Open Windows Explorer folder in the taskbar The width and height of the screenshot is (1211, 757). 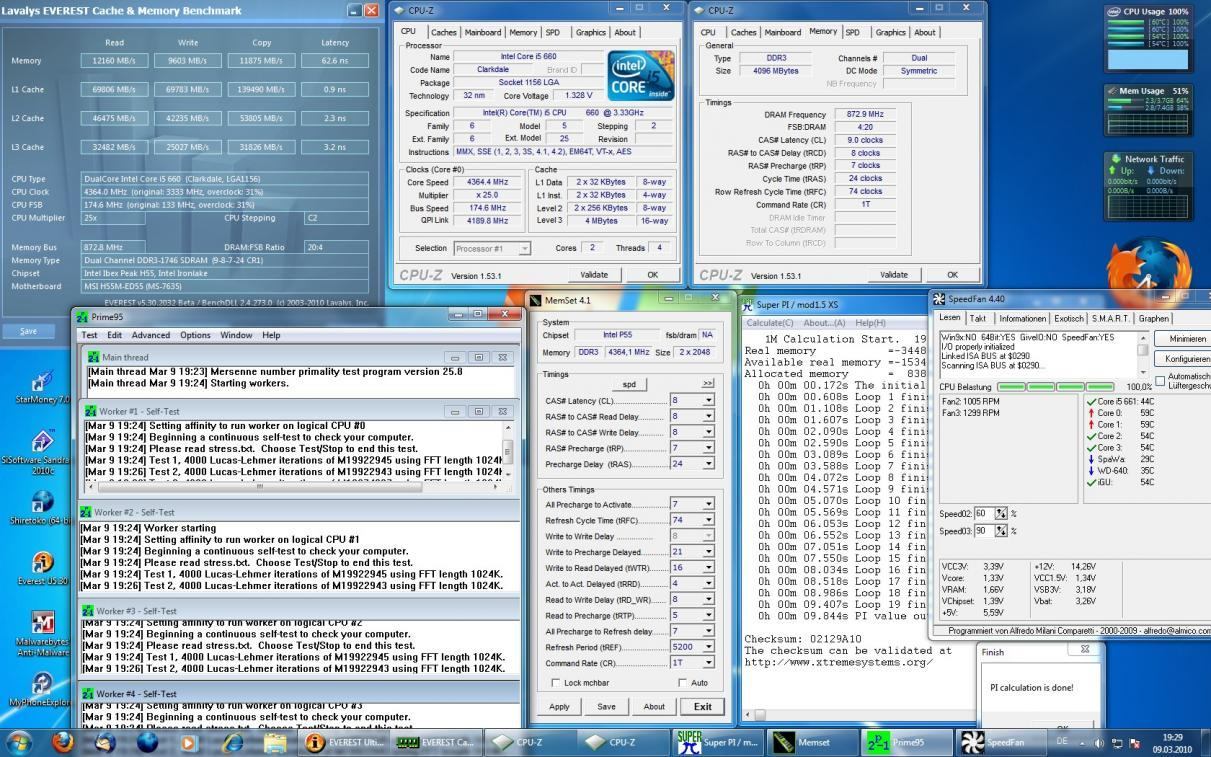click(x=274, y=742)
